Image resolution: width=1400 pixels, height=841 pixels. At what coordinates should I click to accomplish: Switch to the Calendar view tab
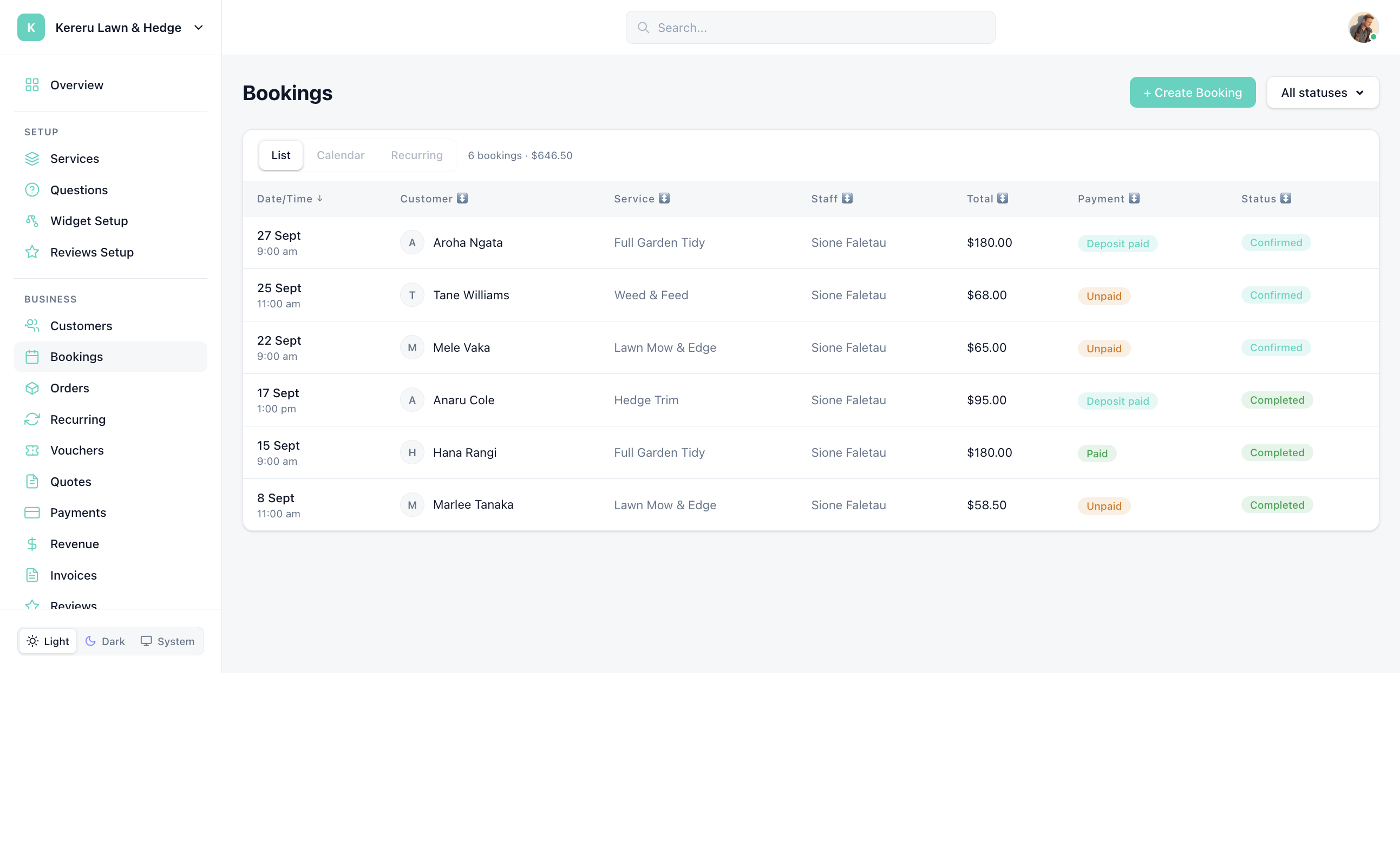341,155
